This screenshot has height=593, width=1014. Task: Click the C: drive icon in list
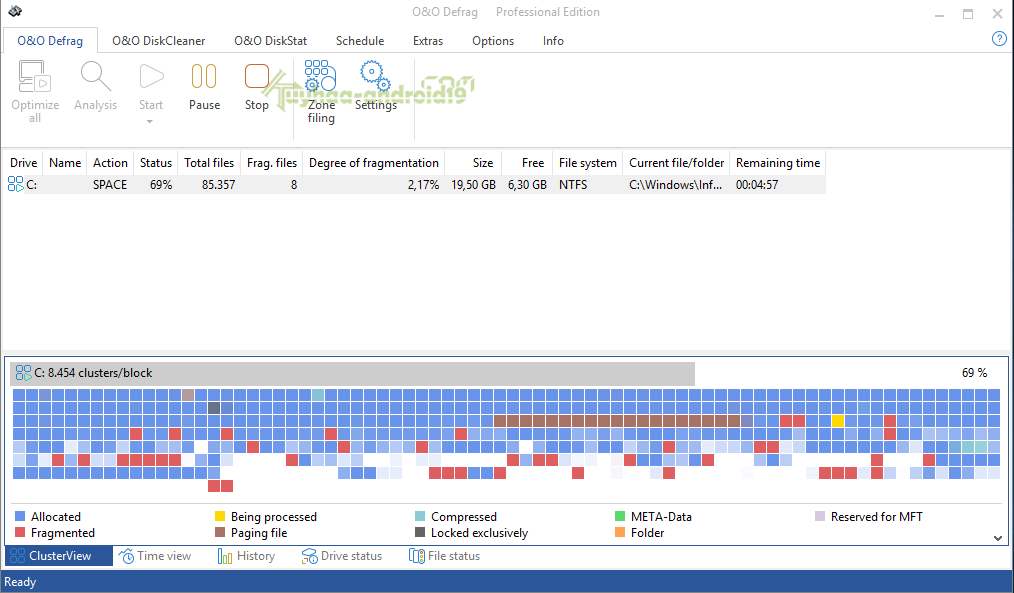(x=16, y=184)
